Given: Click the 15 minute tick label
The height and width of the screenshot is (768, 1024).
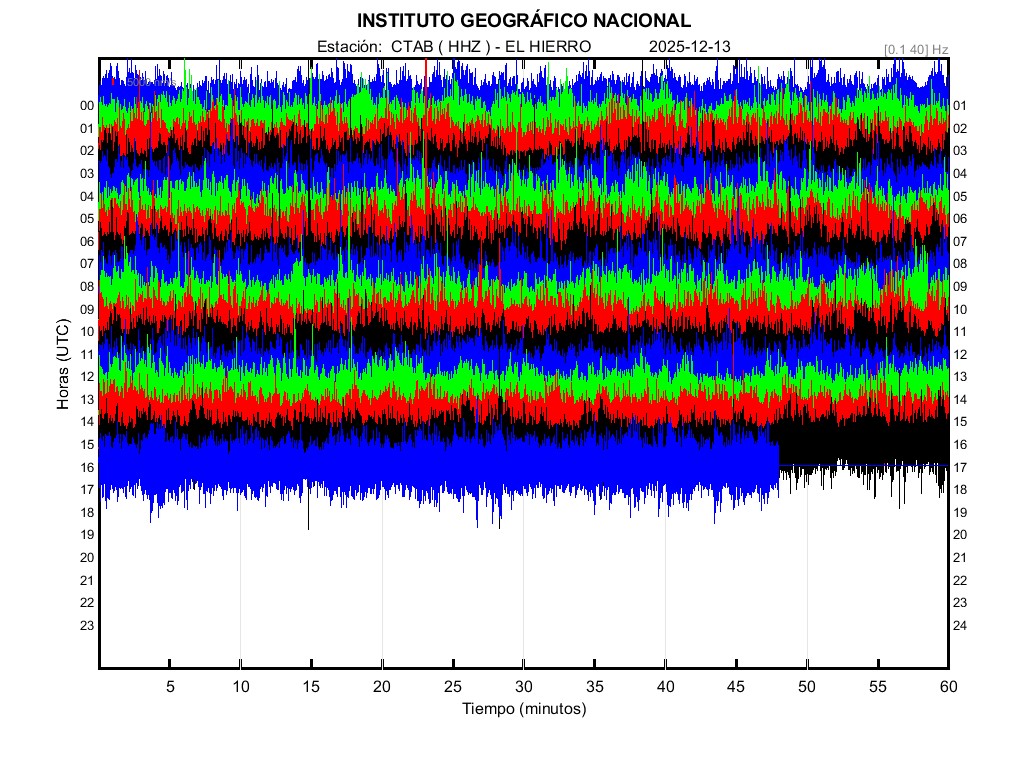Looking at the screenshot, I should click(311, 686).
